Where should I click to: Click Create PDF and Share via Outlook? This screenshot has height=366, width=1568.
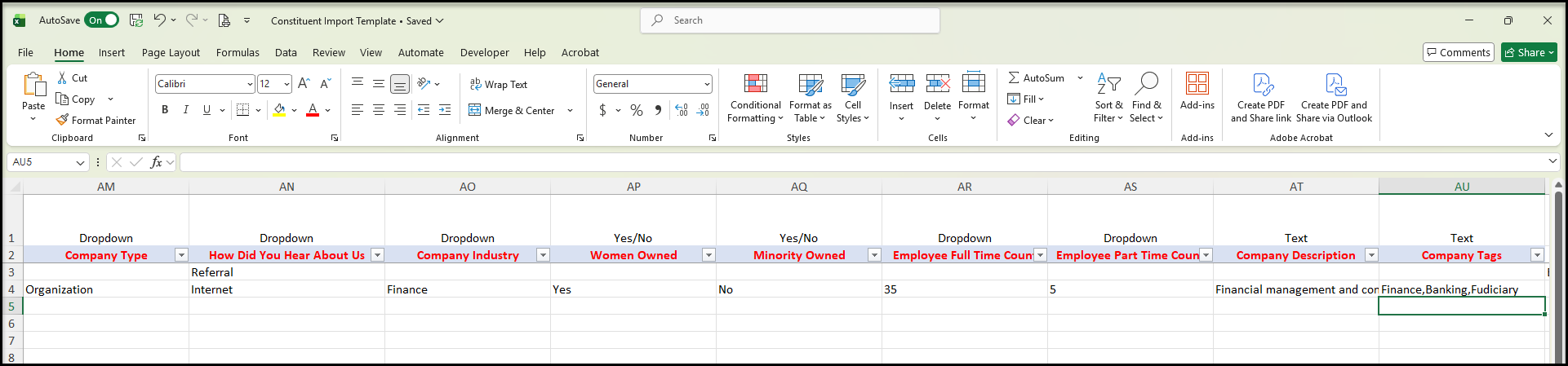[1335, 98]
